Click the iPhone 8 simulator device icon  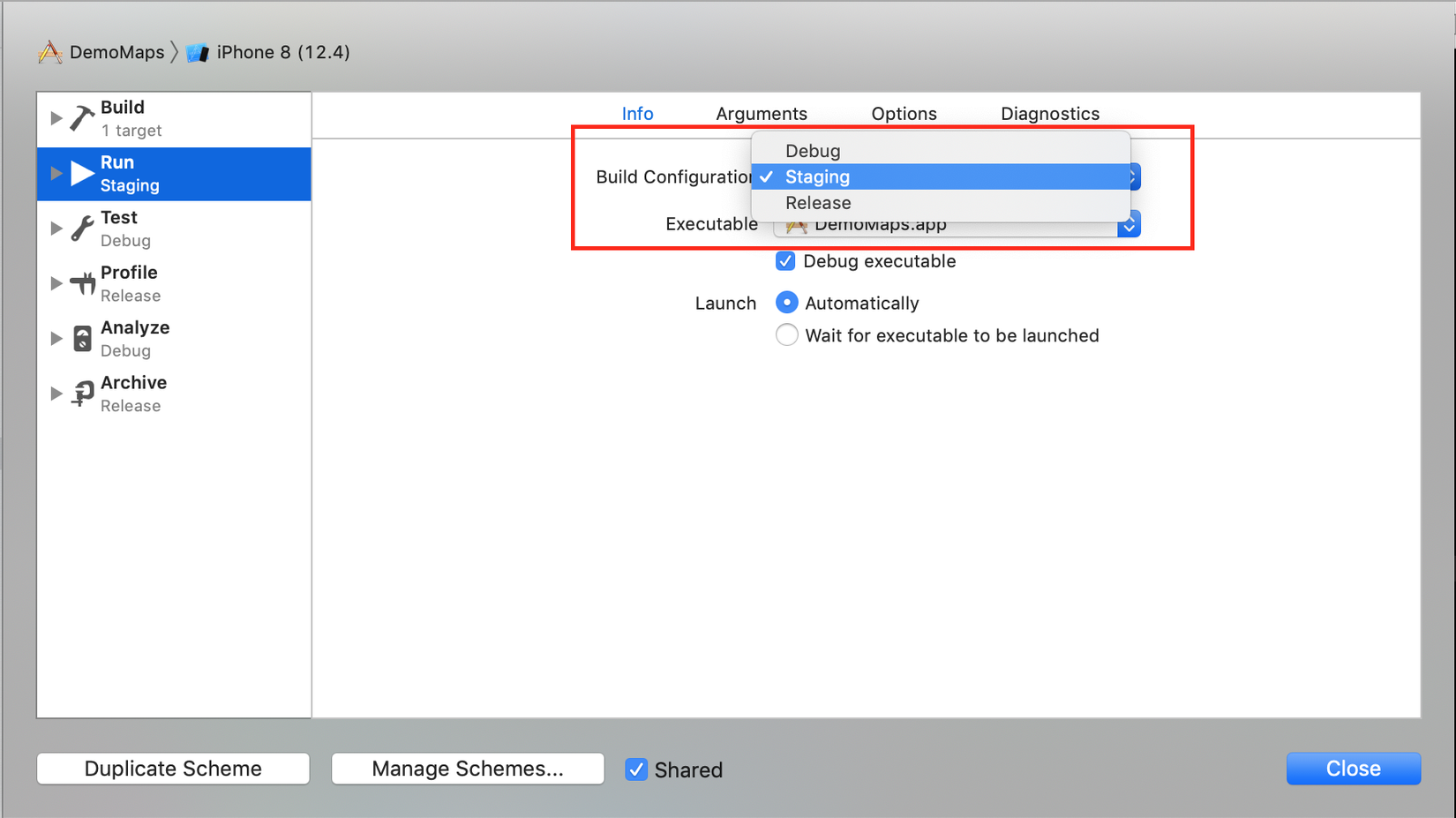point(198,53)
